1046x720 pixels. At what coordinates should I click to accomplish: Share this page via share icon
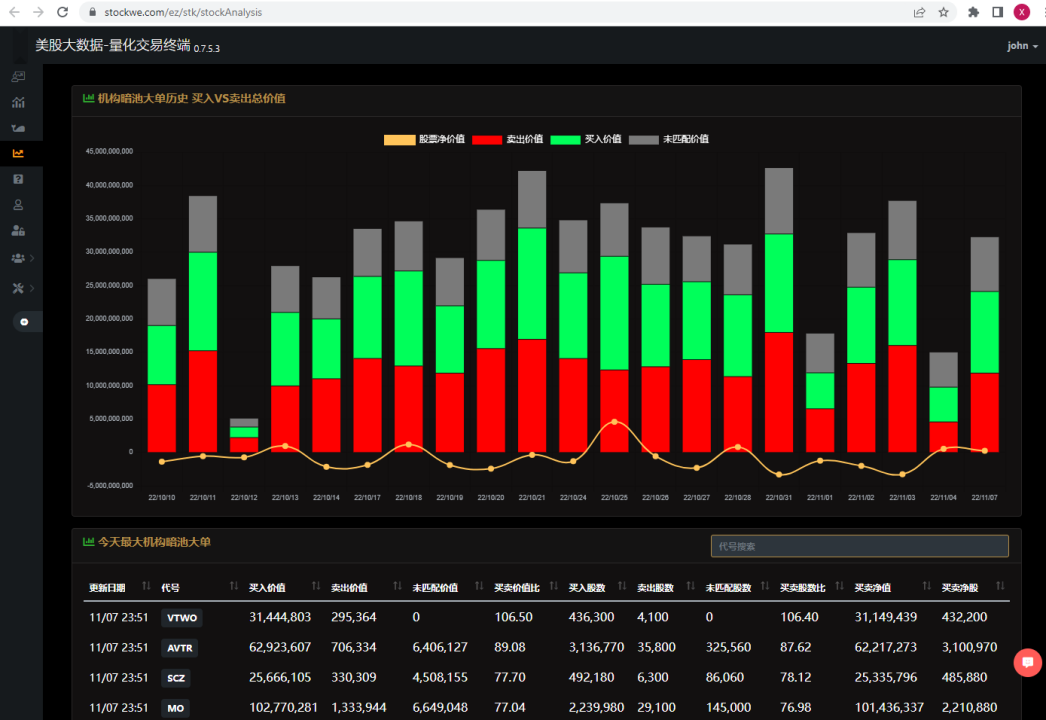(919, 12)
